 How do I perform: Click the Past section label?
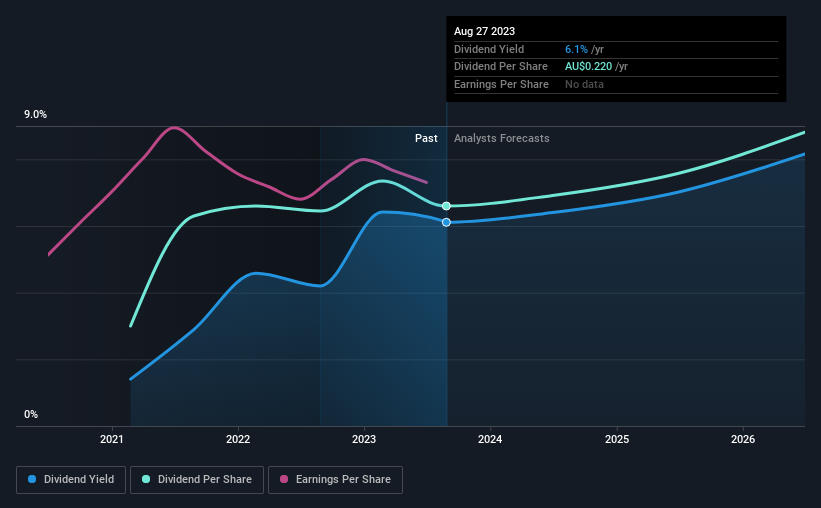[426, 138]
